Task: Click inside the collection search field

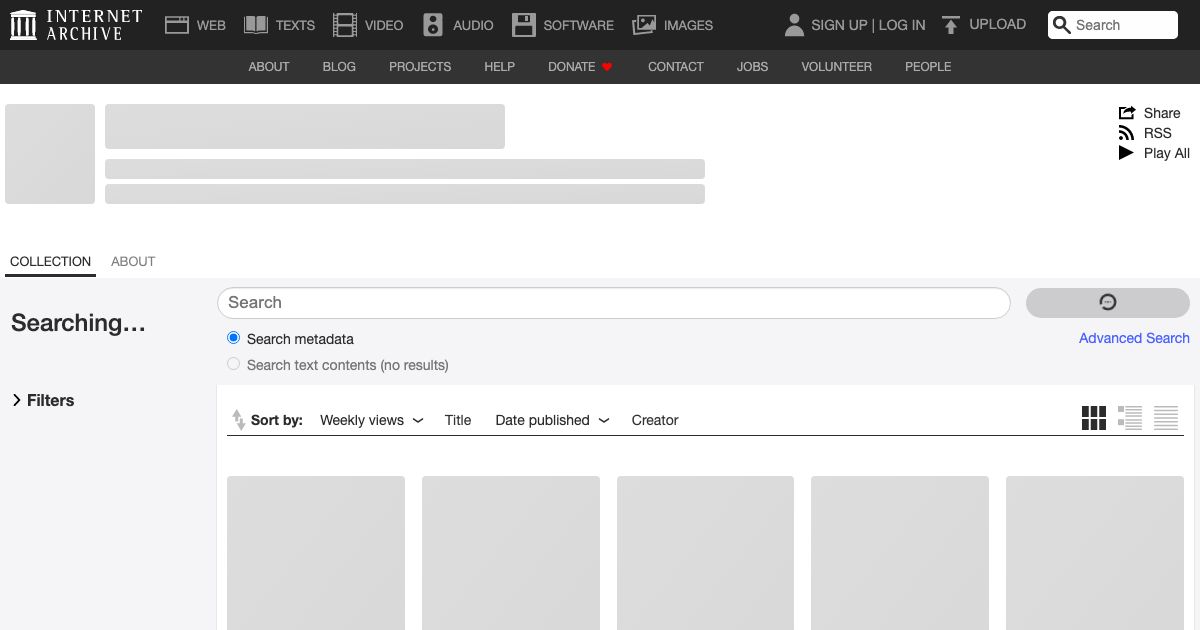Action: point(614,302)
